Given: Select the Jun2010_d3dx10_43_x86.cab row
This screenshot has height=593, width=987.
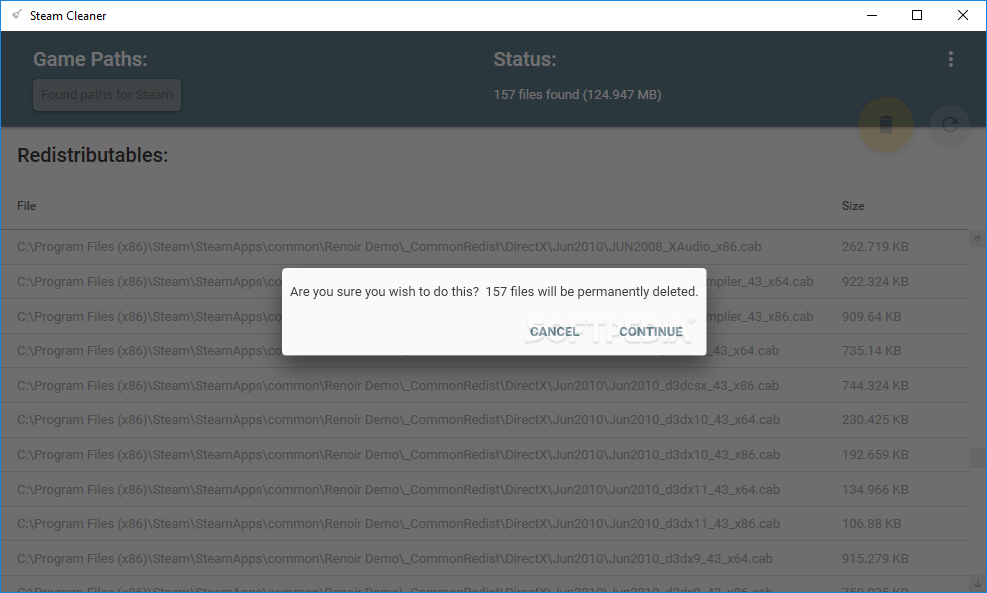Looking at the screenshot, I should pyautogui.click(x=485, y=455).
